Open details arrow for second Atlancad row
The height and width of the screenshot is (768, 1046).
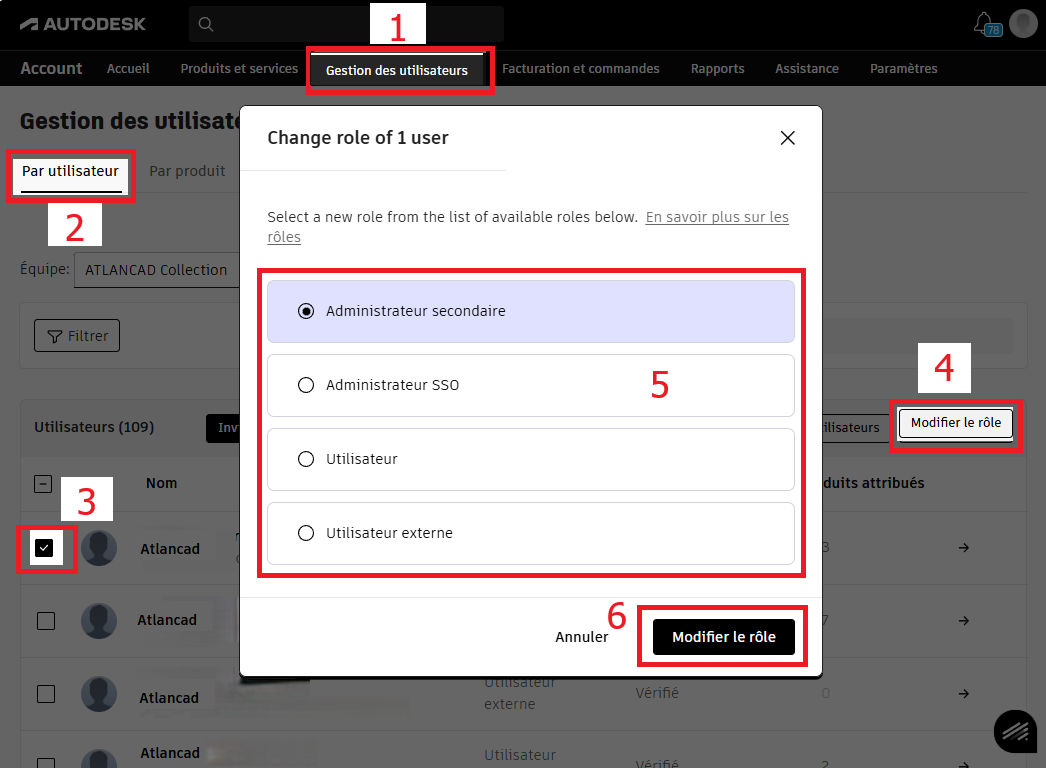click(x=963, y=621)
